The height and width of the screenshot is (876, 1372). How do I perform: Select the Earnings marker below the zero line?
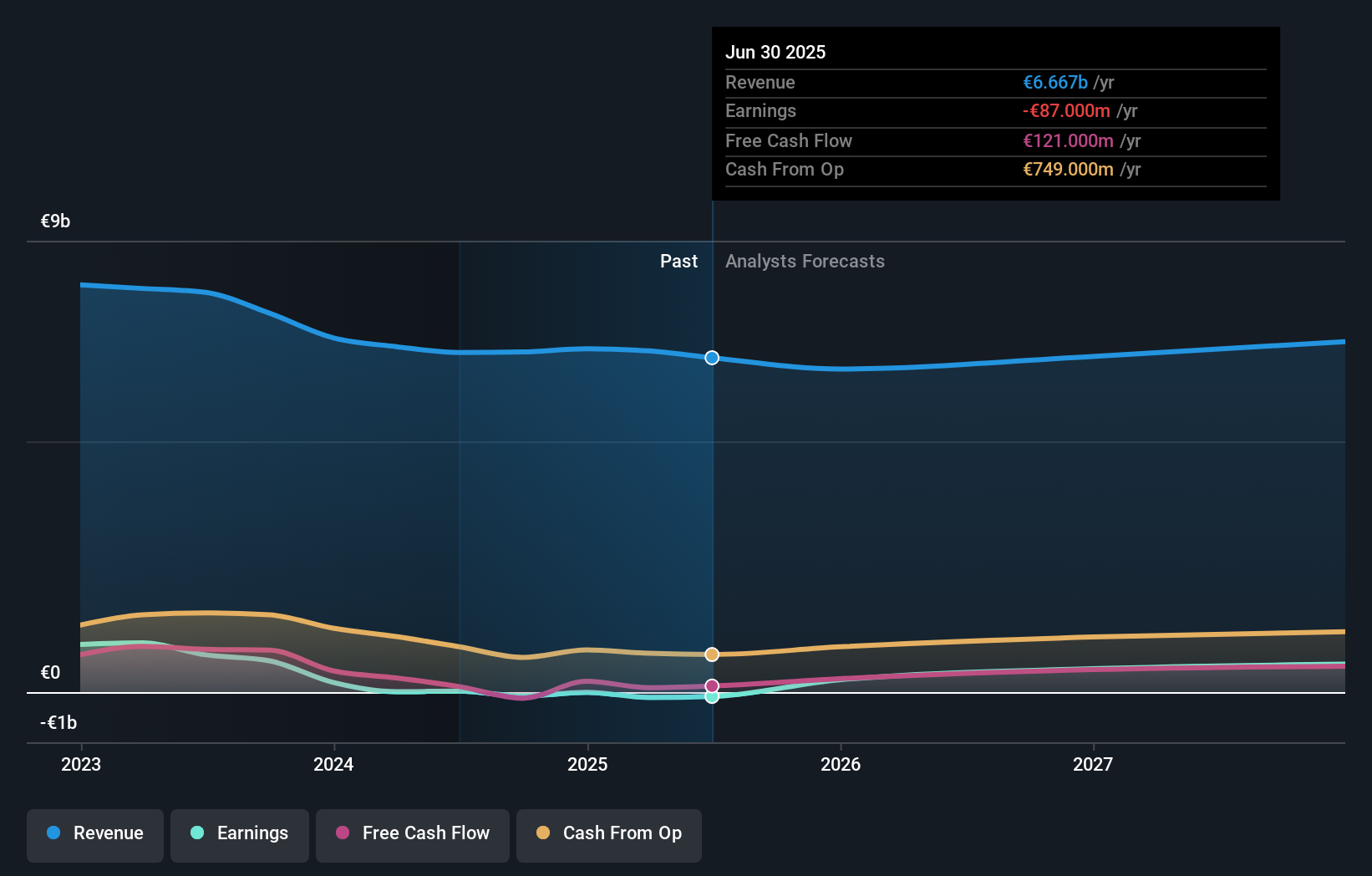(x=712, y=697)
